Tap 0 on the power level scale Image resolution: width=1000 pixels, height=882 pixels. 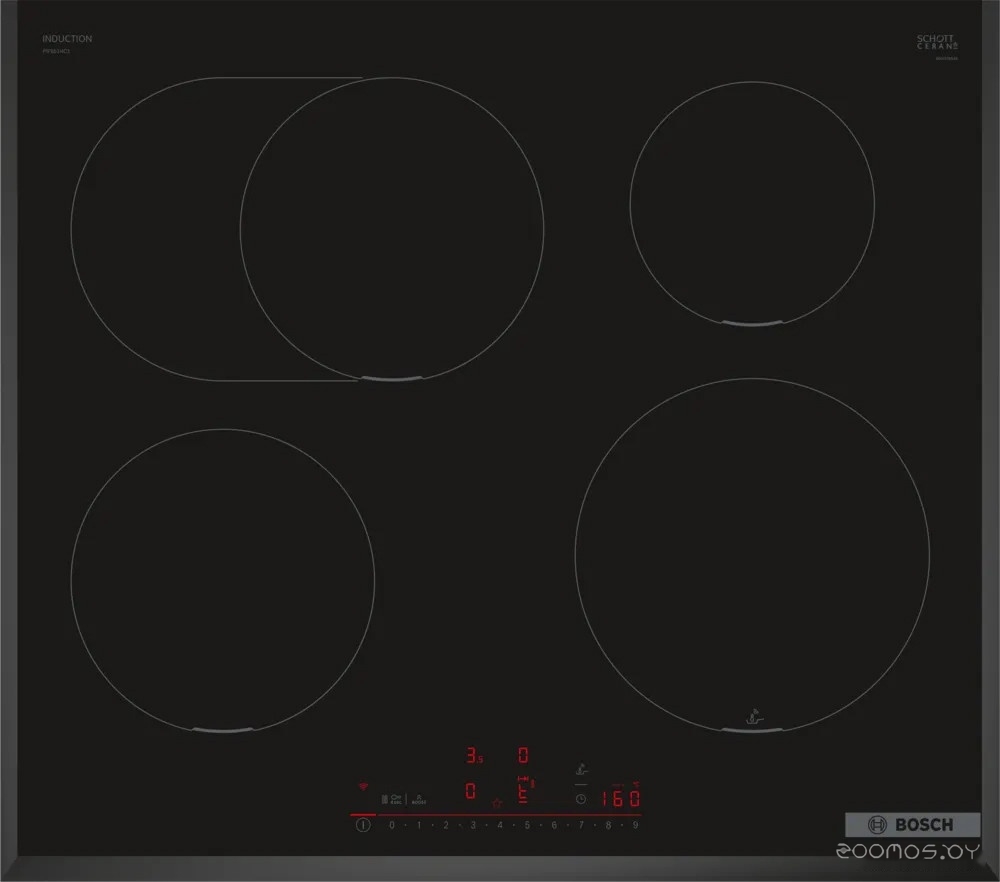click(x=391, y=825)
